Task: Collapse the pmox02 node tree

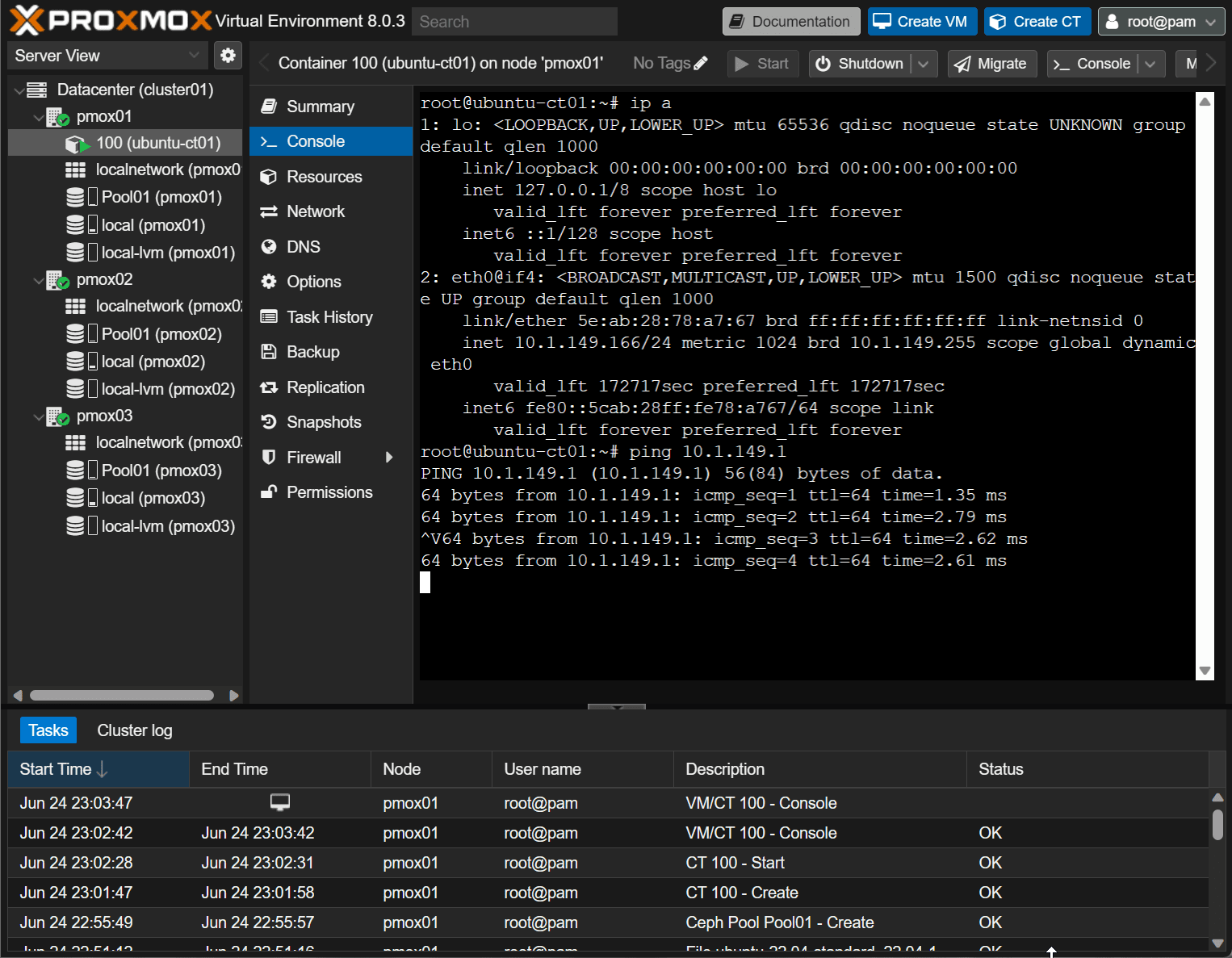Action: point(39,280)
